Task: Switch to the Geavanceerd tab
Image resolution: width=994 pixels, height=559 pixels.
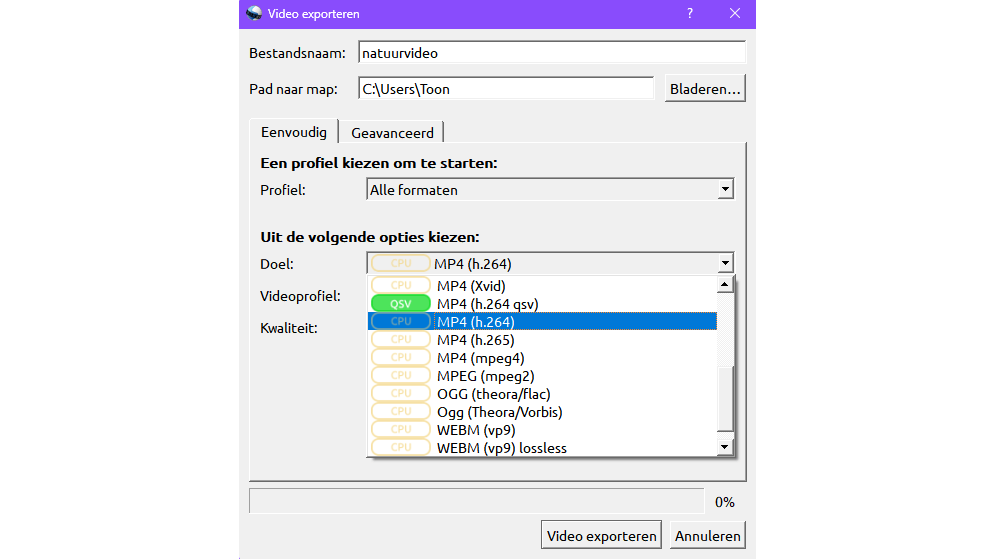Action: (392, 132)
